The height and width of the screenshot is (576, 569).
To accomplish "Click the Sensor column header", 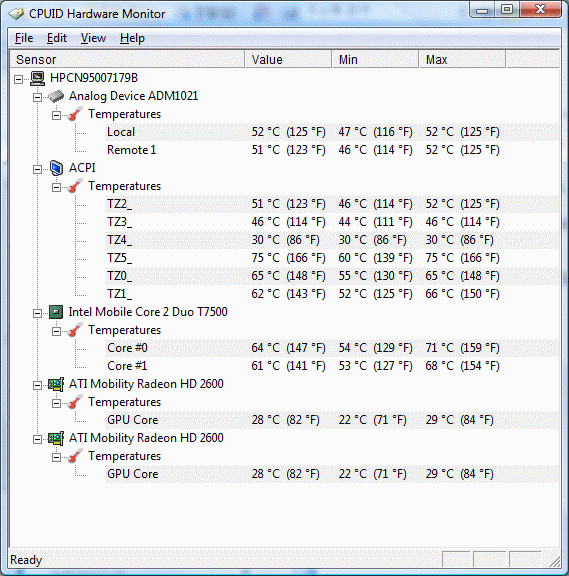I will click(x=127, y=60).
